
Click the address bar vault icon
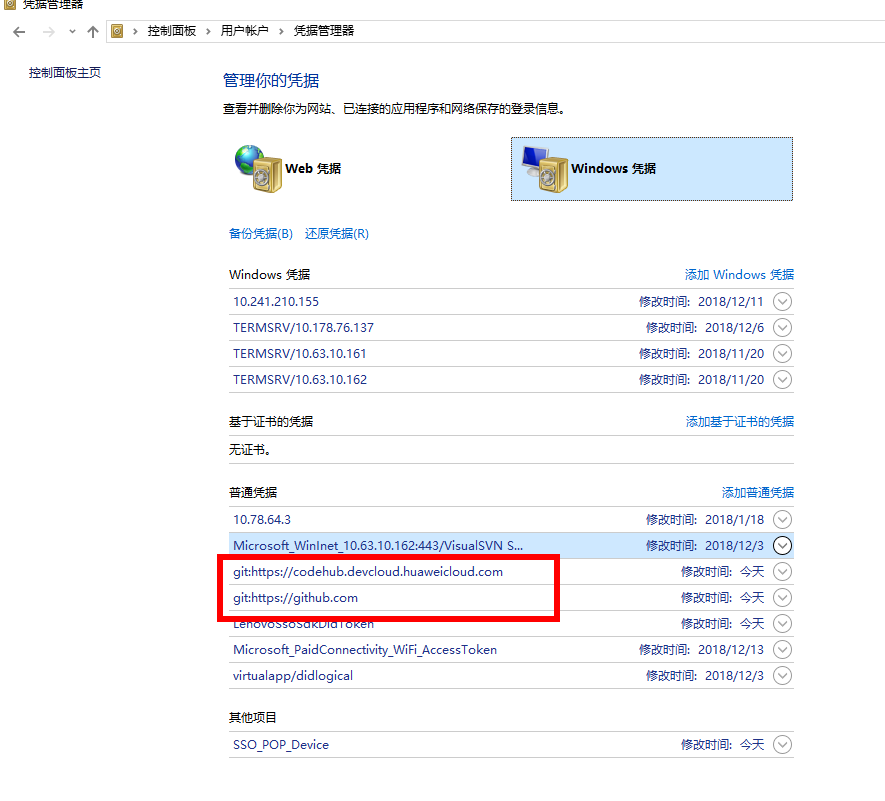(x=117, y=31)
